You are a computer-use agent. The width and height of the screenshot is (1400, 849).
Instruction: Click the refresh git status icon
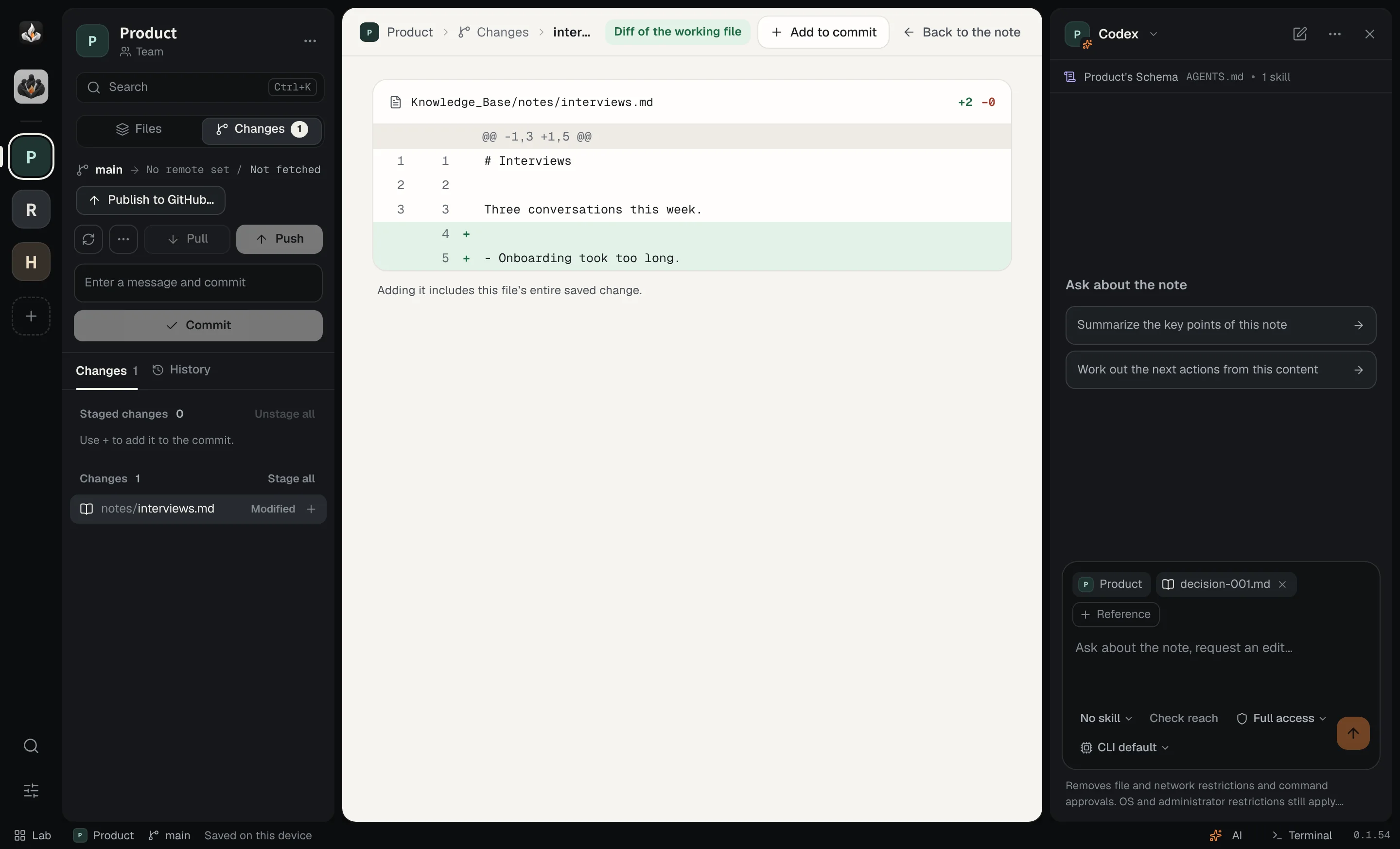tap(88, 239)
